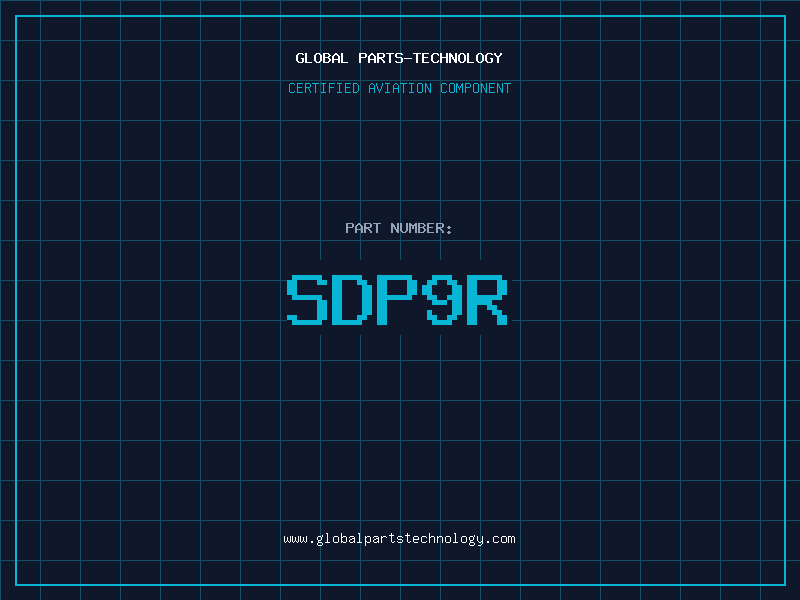Click PARTS-TECHNOLOGY in the header title

coord(428,58)
